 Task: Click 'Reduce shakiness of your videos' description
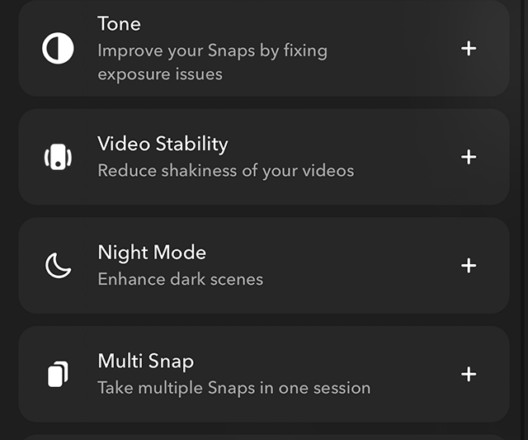226,171
